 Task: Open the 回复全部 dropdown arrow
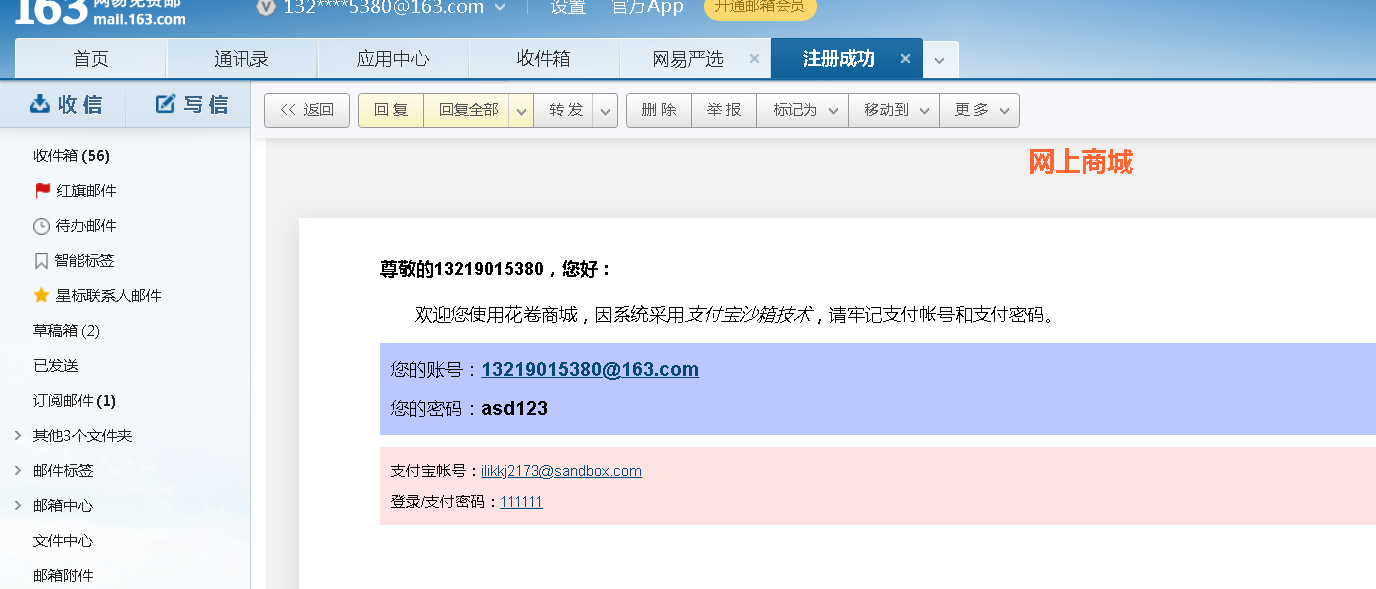(521, 111)
